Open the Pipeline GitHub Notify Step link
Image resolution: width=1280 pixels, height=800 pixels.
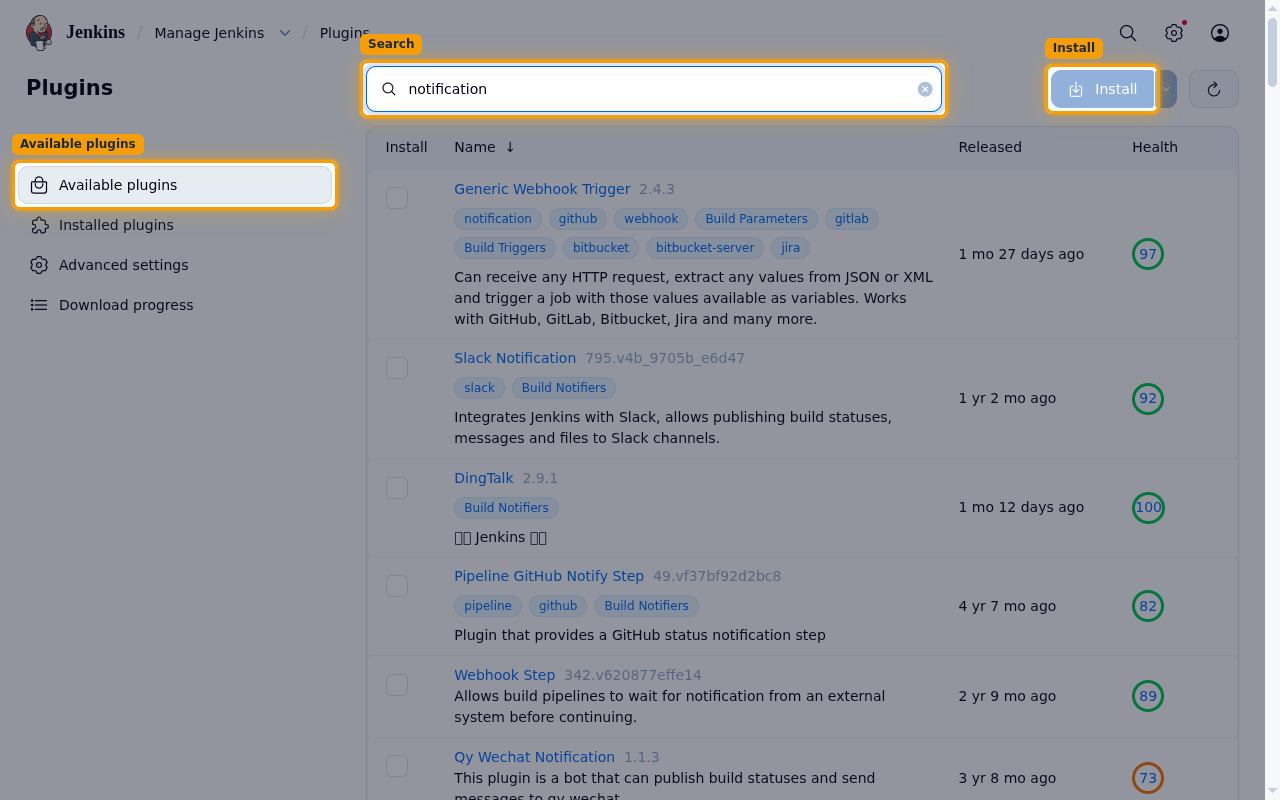pos(549,576)
